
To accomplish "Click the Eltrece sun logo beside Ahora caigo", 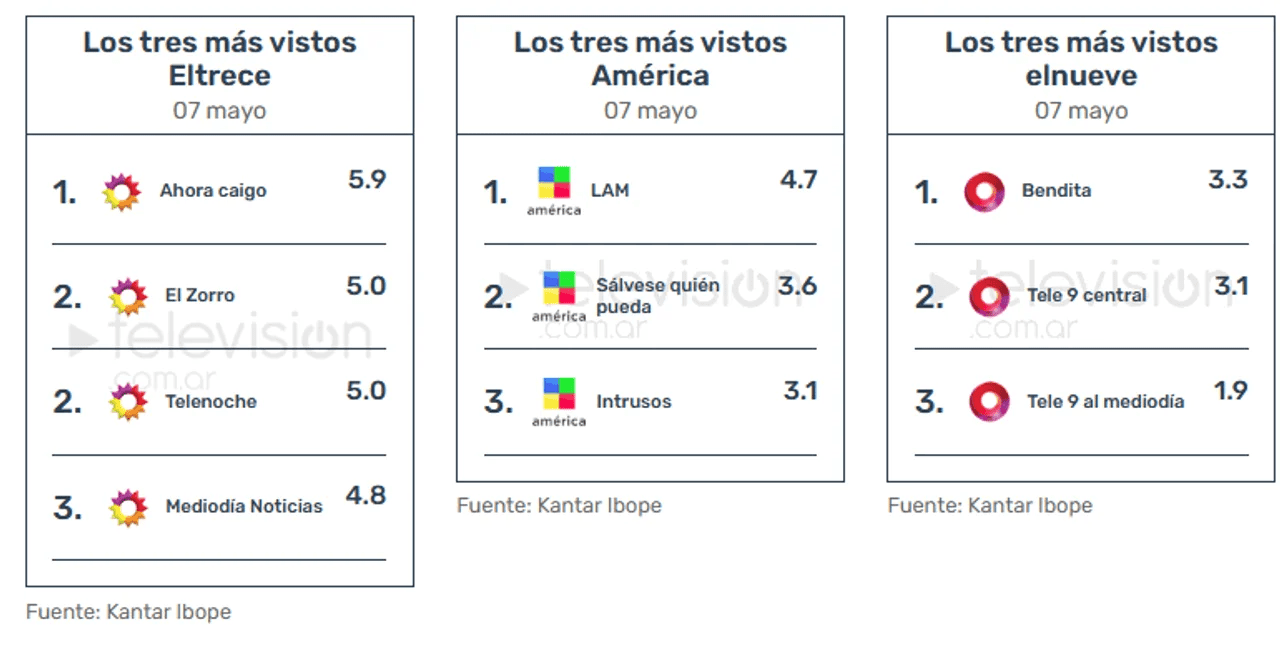I will tap(122, 191).
